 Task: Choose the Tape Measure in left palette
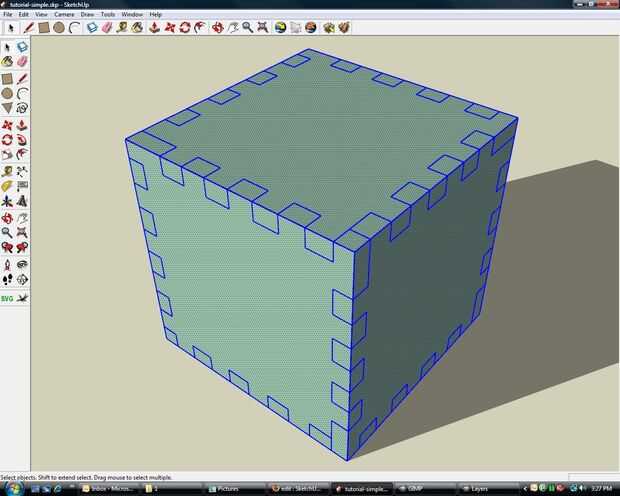click(x=7, y=171)
